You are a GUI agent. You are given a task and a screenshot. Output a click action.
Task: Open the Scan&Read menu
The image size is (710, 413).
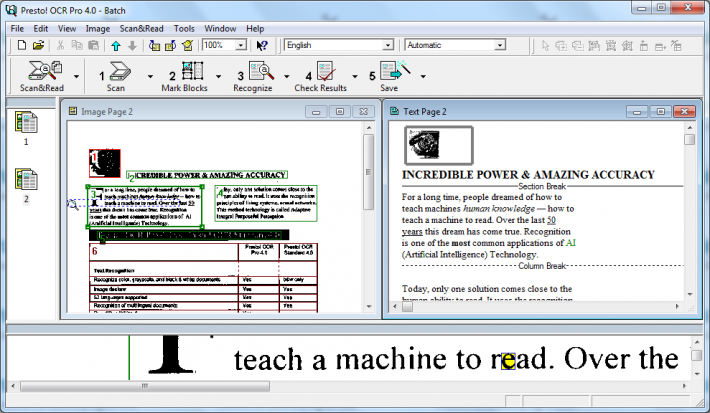click(x=141, y=29)
